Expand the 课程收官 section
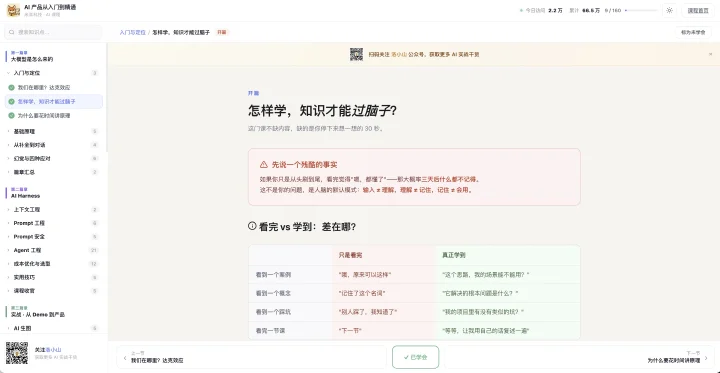Image resolution: width=720 pixels, height=373 pixels. point(54,291)
